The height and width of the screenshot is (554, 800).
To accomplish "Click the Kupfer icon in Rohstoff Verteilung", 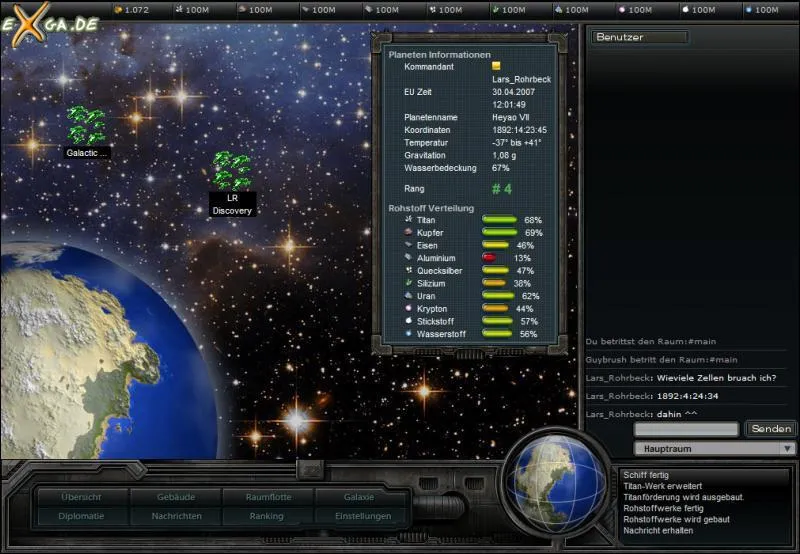I will [x=408, y=232].
